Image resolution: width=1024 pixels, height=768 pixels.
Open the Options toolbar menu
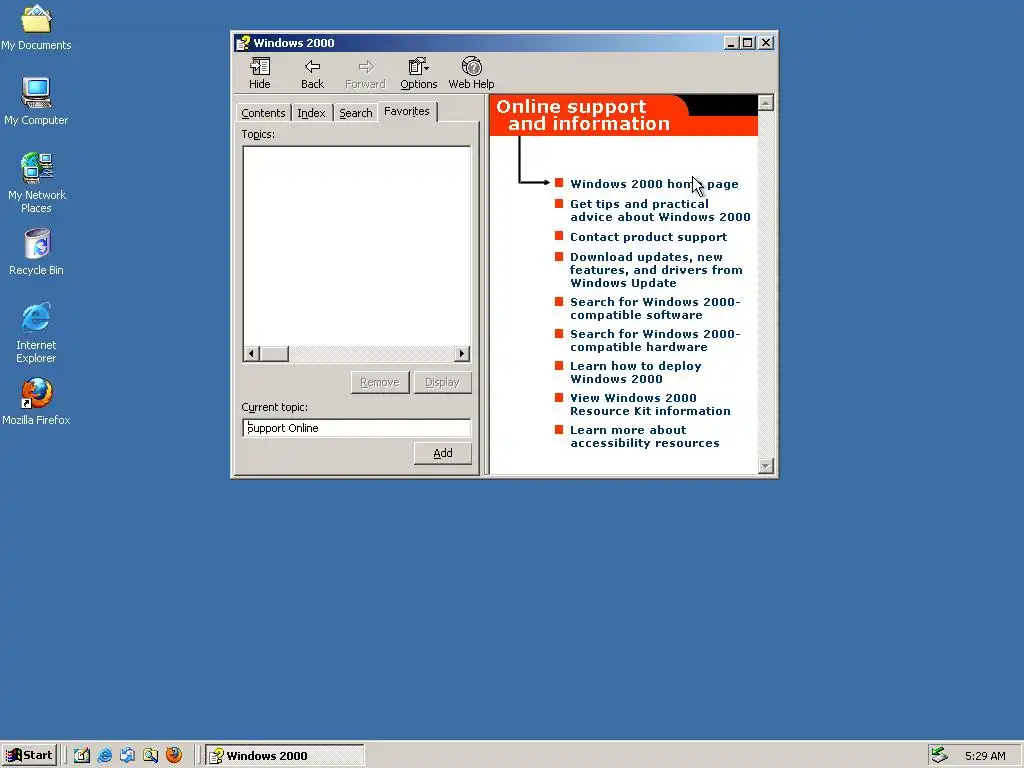[419, 73]
